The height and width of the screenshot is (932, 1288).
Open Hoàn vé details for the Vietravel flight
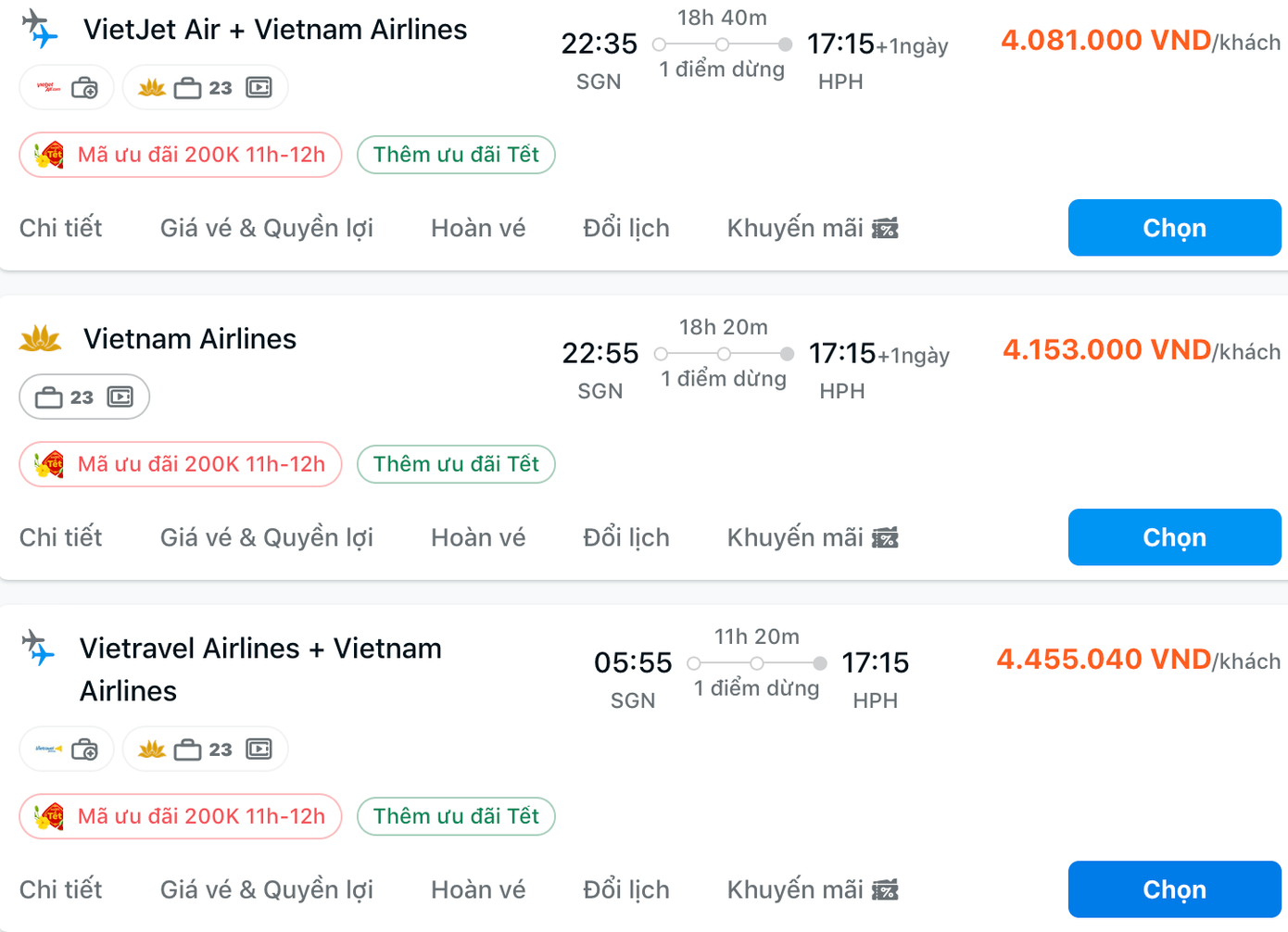click(478, 889)
